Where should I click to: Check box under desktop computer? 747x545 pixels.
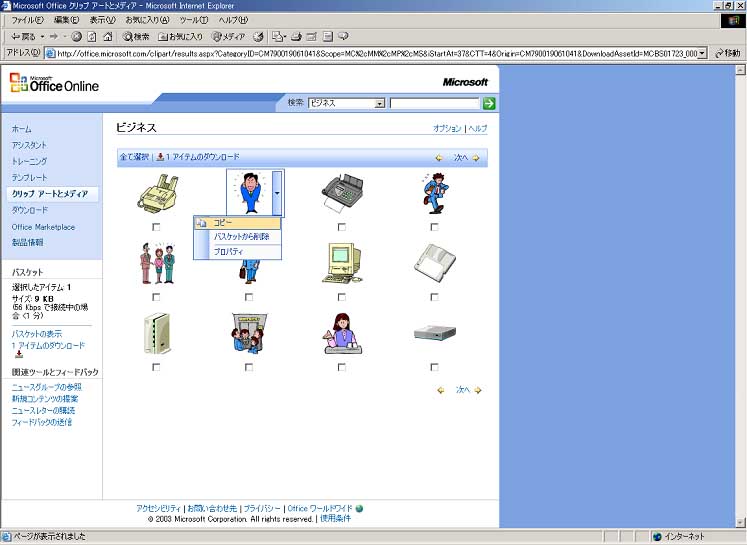(342, 297)
